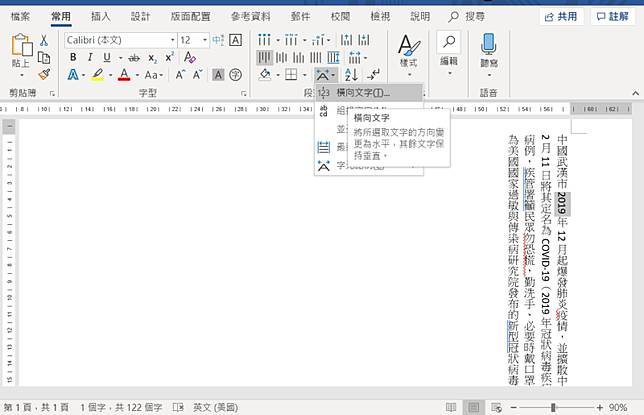This screenshot has width=644, height=415.
Task: Select the Format Painter brush icon
Action: pyautogui.click(x=44, y=74)
